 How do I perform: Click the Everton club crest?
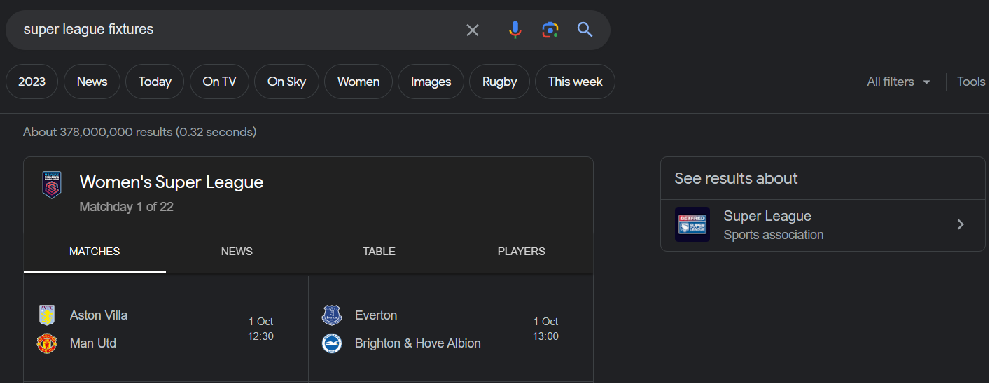point(332,315)
